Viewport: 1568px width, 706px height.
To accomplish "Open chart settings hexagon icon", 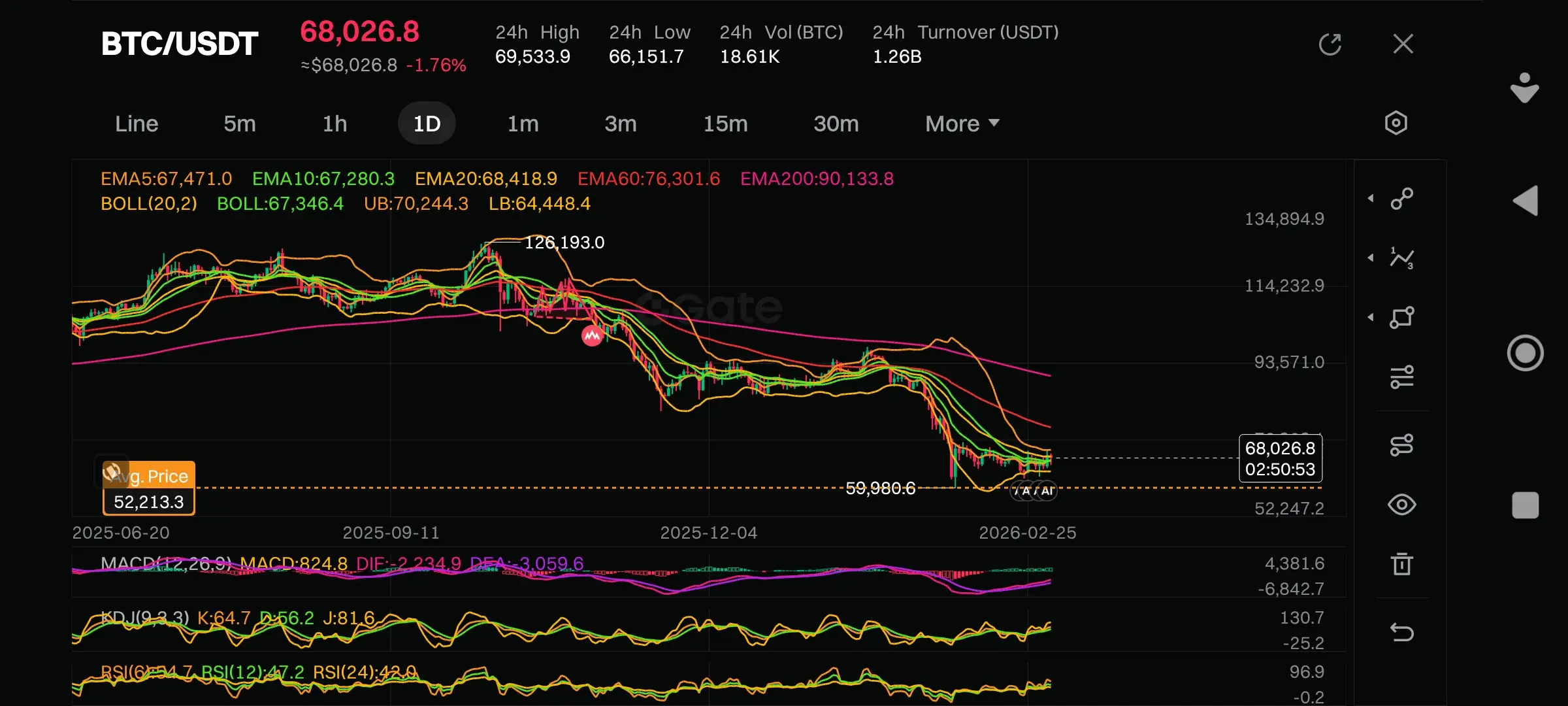I will 1396,123.
